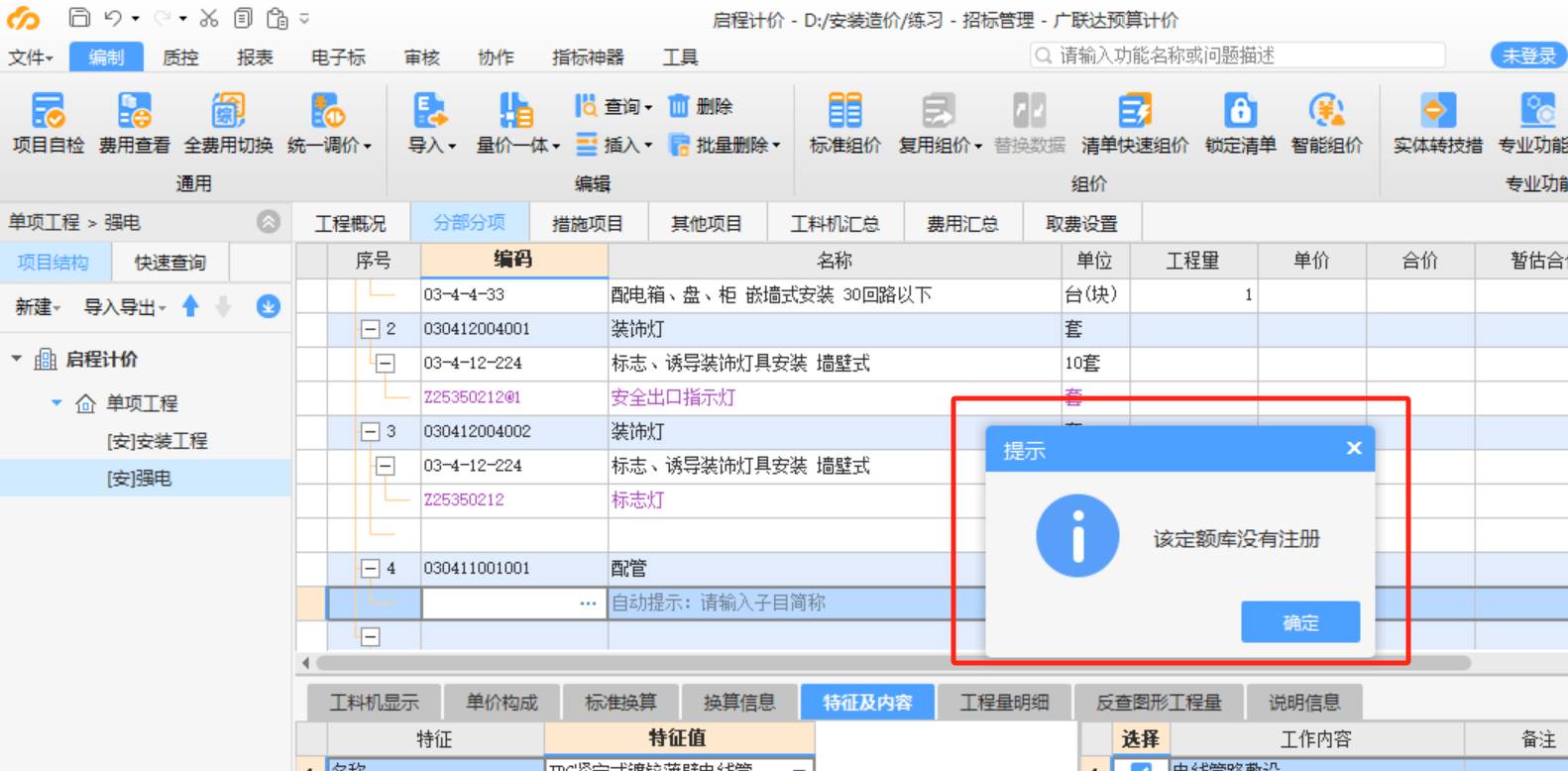Open the 反查图形工程量 tab

pos(1159,703)
